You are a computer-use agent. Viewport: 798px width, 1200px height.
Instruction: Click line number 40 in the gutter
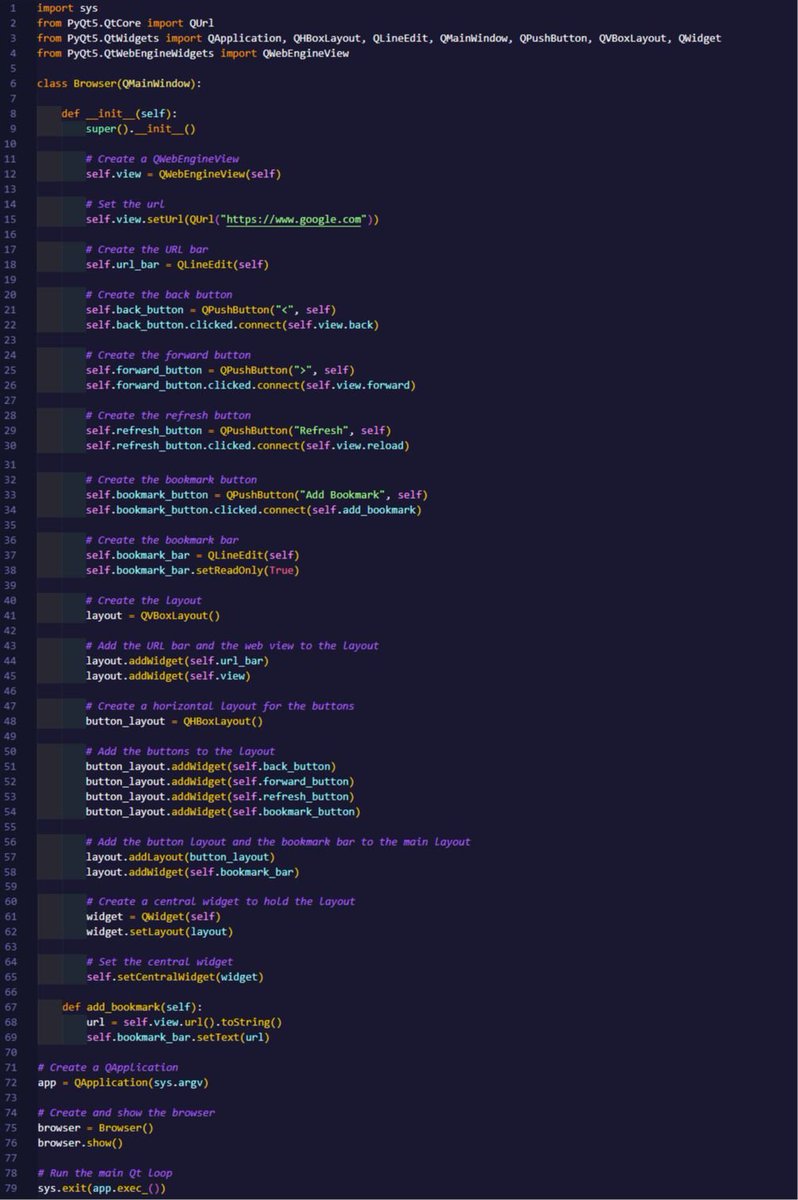(x=10, y=601)
